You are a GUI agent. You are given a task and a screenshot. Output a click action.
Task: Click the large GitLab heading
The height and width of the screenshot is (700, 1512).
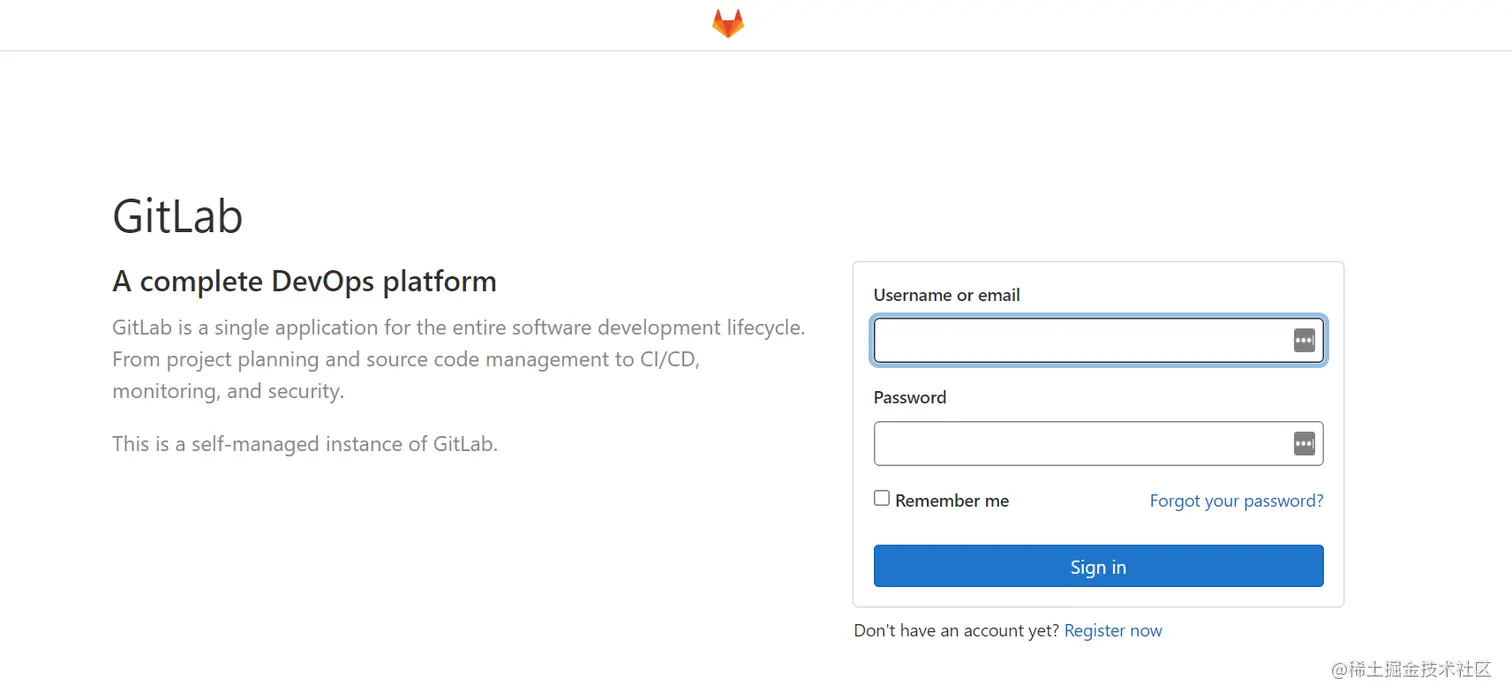[177, 216]
